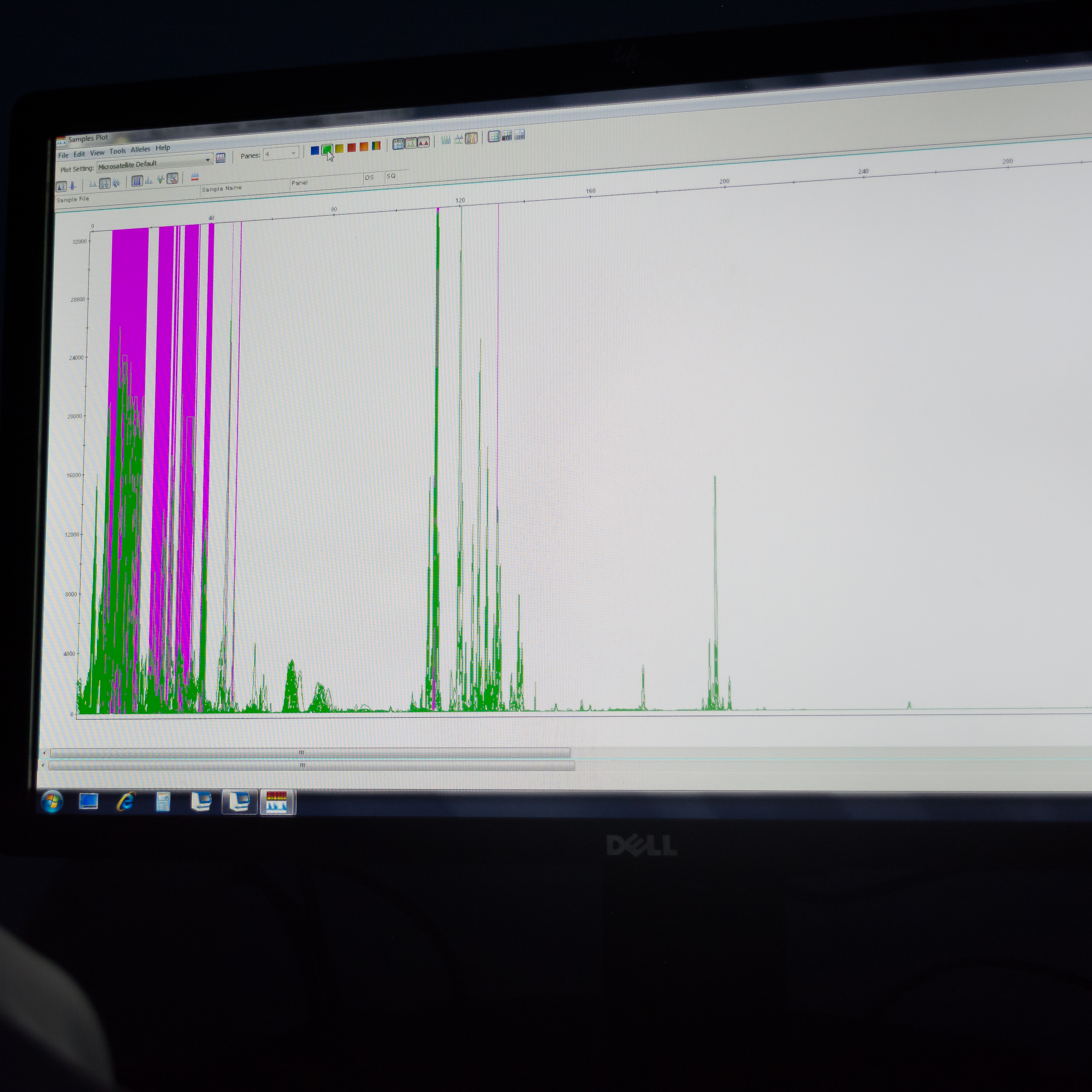Click the stacked lines overlay icon
1092x1092 pixels.
click(172, 179)
